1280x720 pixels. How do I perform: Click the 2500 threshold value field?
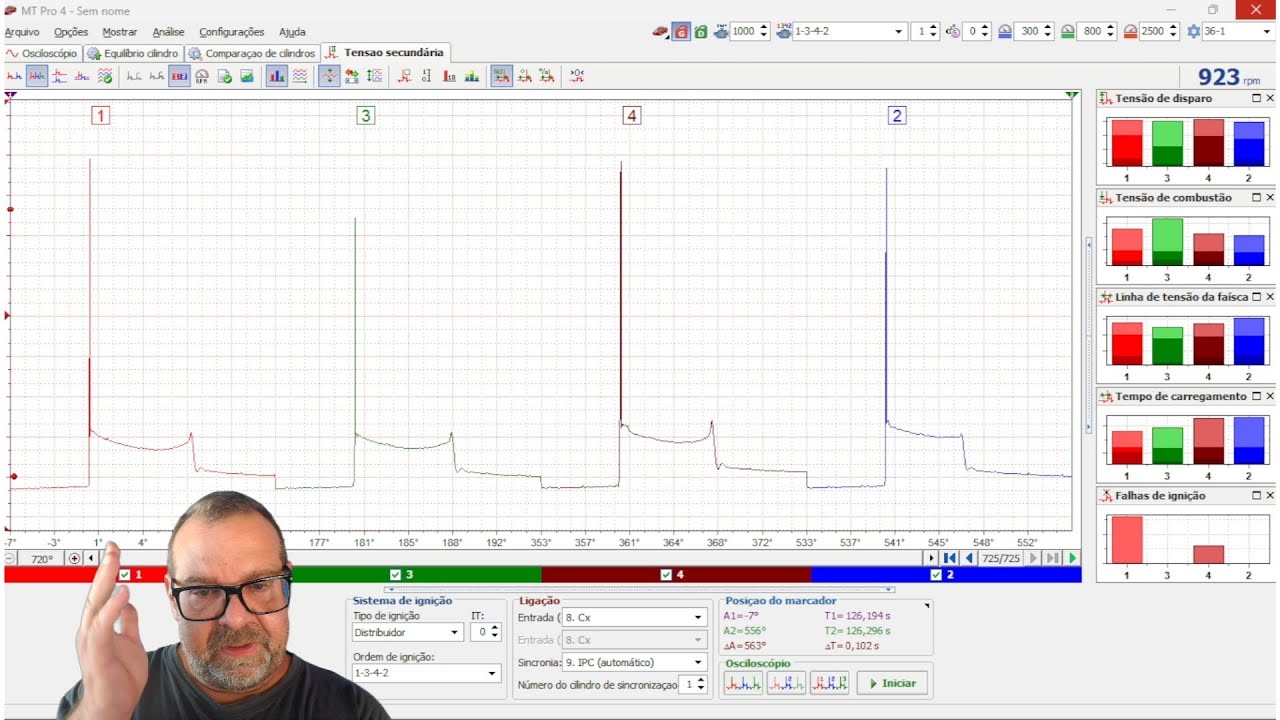1159,31
